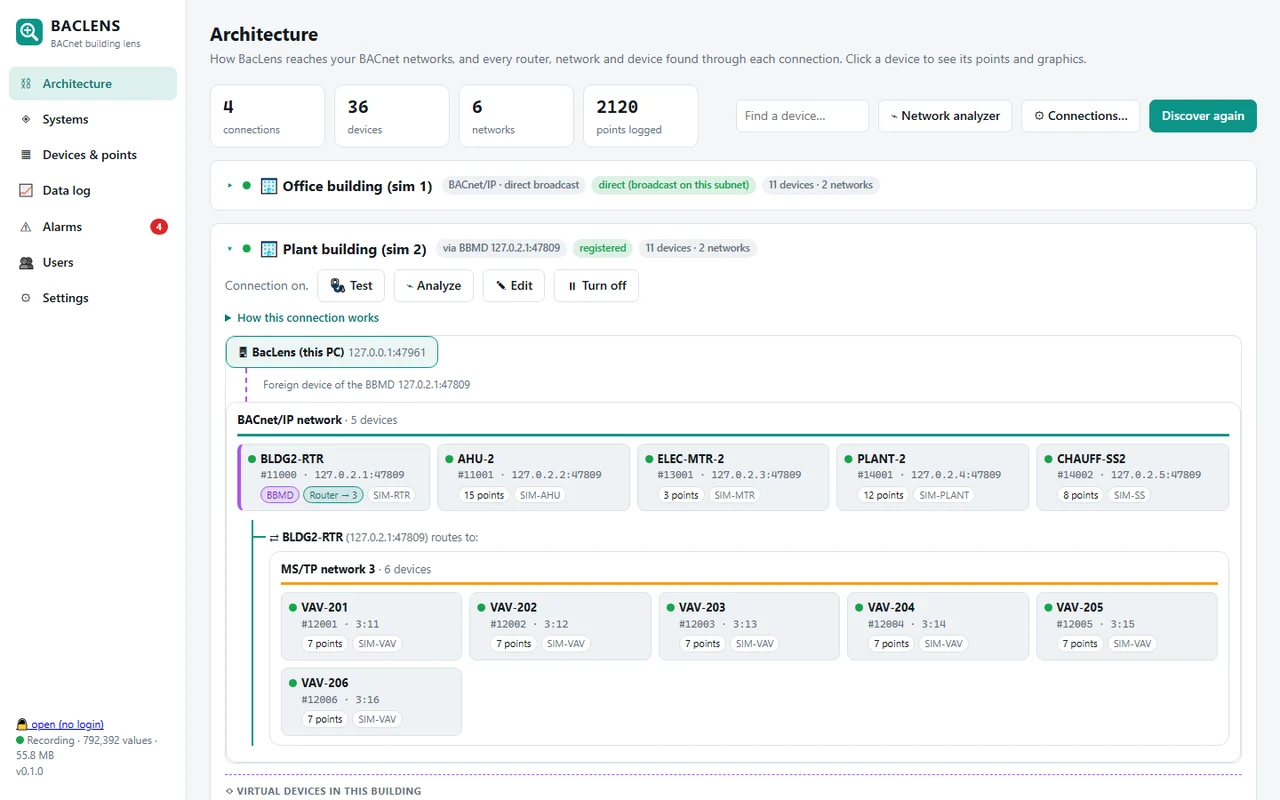Click the BacLens magnifier logo icon
Viewport: 1280px width, 800px height.
tap(29, 32)
